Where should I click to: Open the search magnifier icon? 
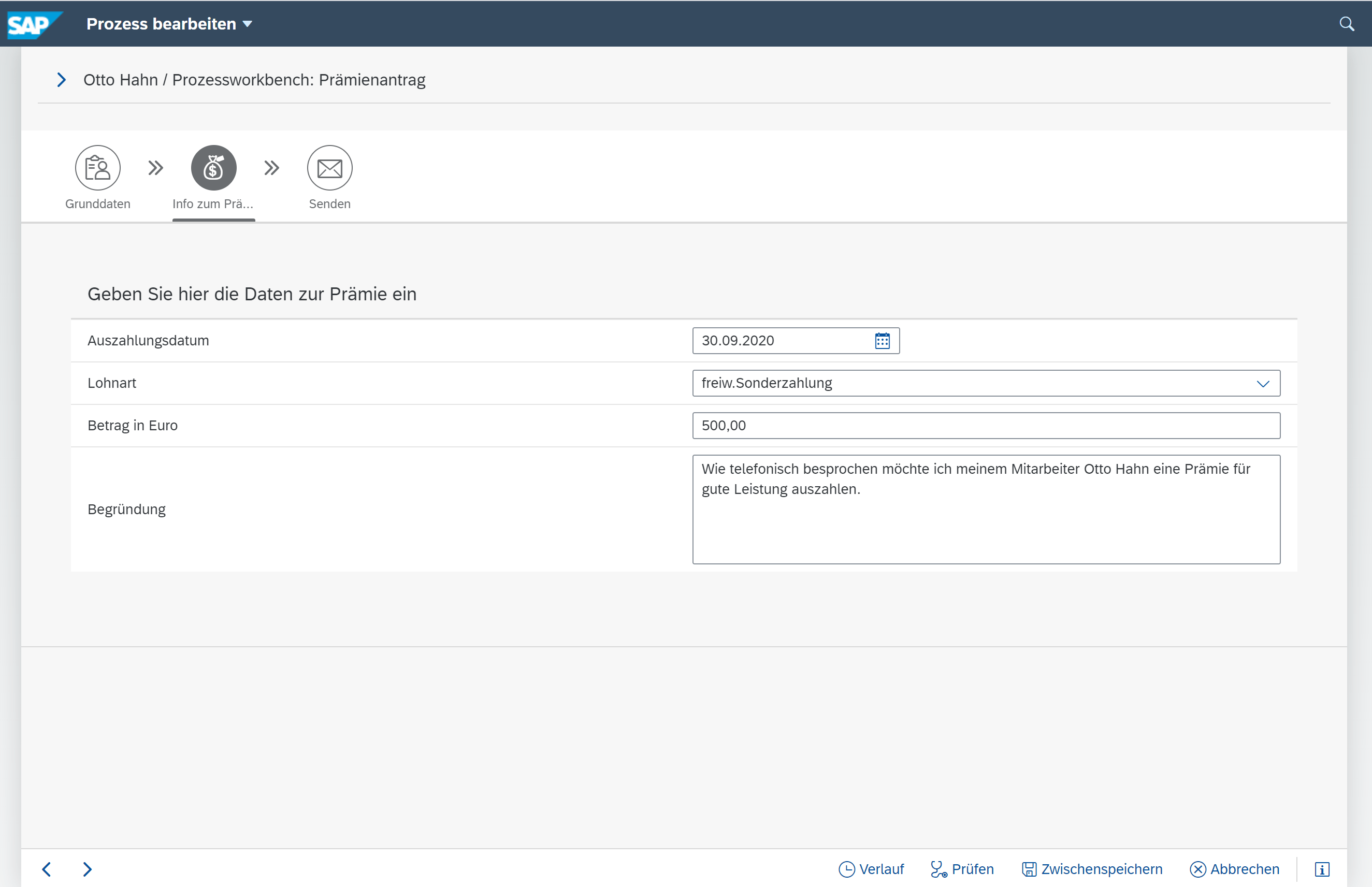1347,24
